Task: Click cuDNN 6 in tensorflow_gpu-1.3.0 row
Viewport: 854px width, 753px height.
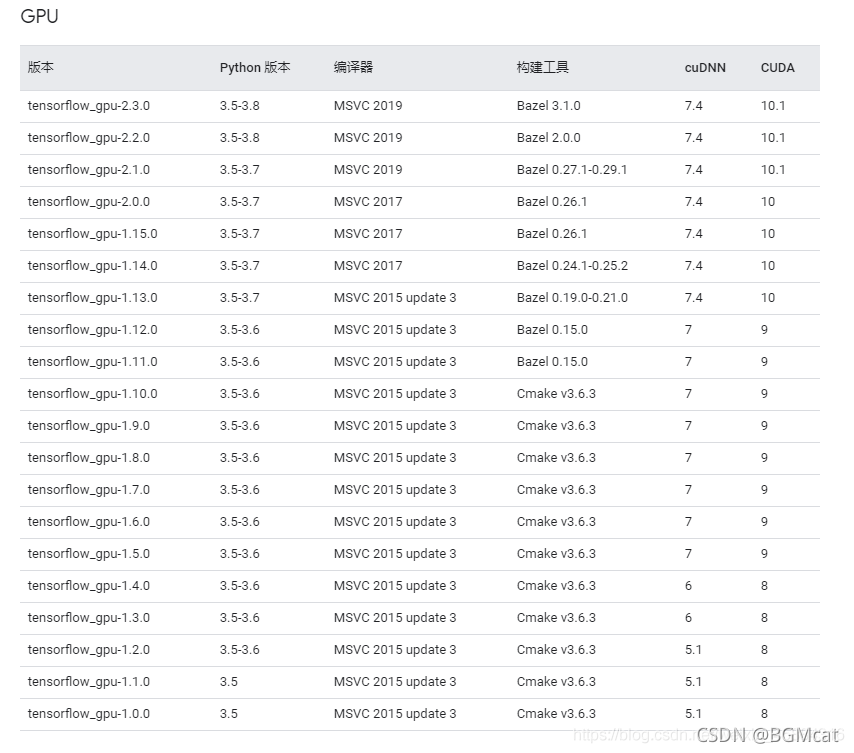Action: point(688,618)
